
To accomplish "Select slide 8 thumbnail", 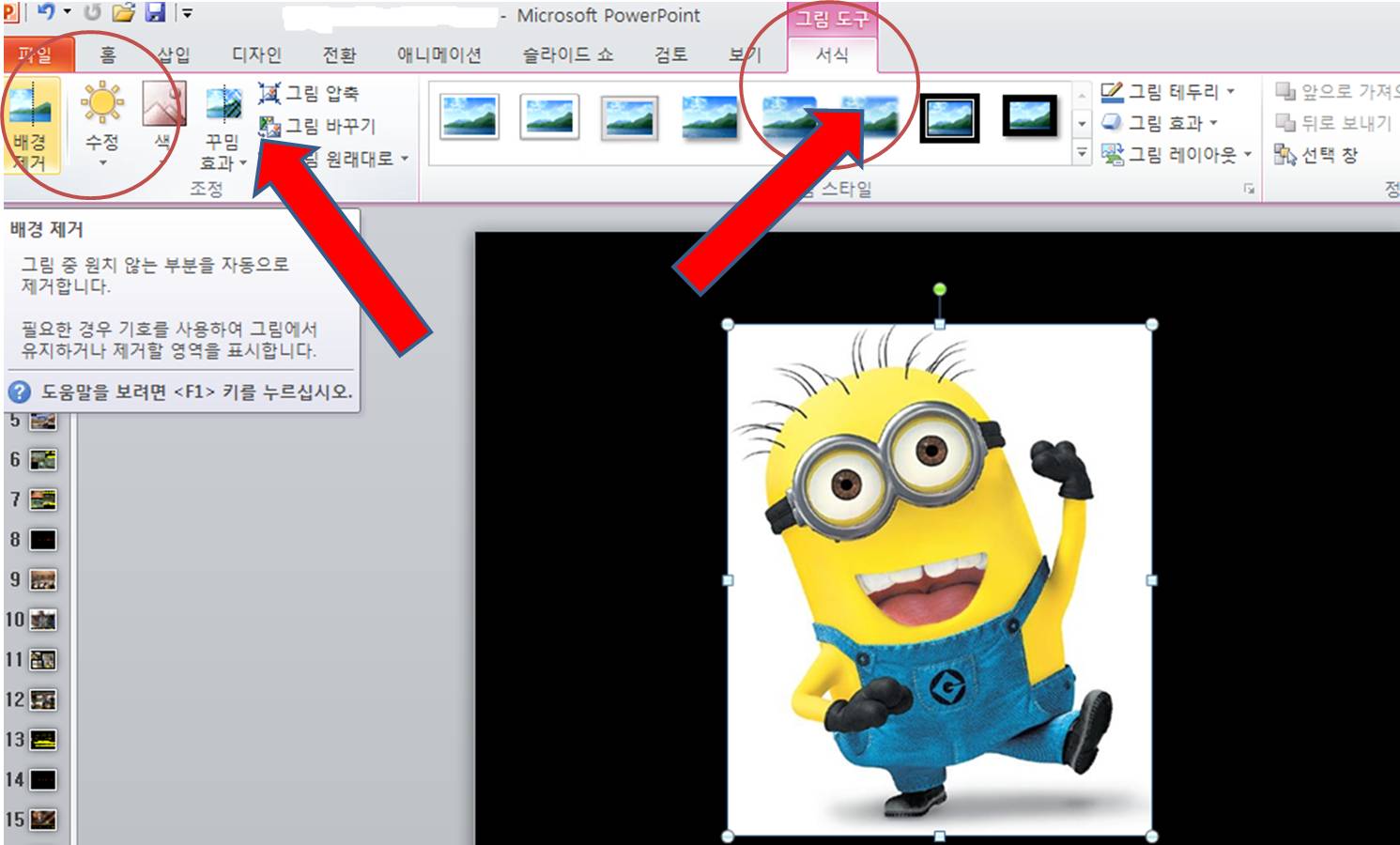I will click(x=43, y=540).
